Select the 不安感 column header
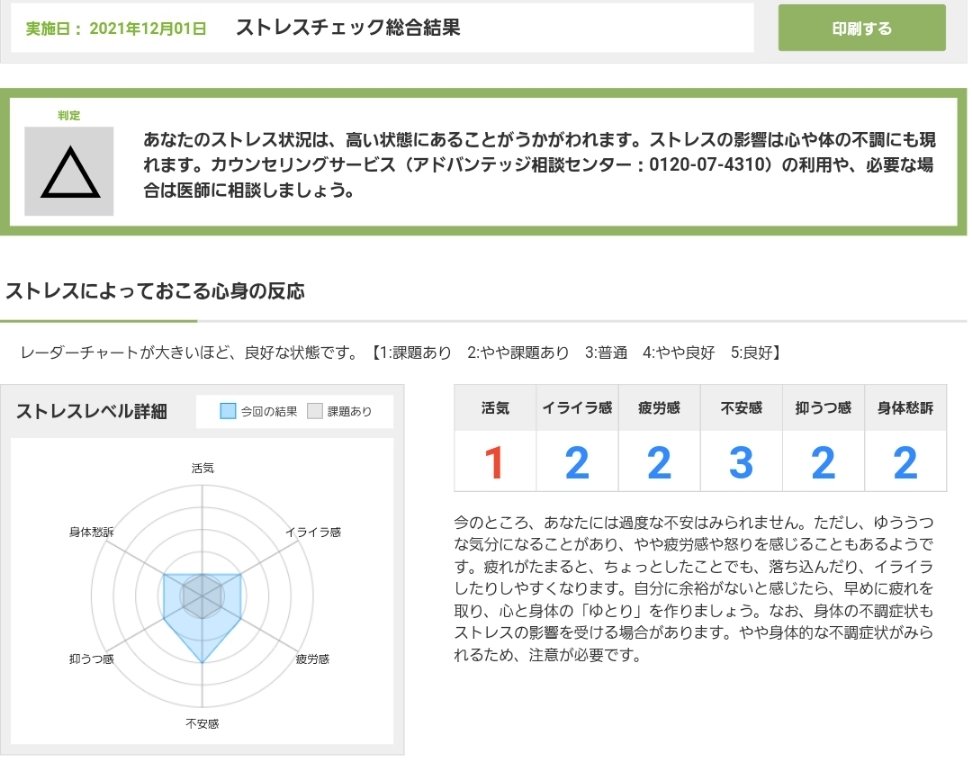This screenshot has height=769, width=972. tap(741, 408)
